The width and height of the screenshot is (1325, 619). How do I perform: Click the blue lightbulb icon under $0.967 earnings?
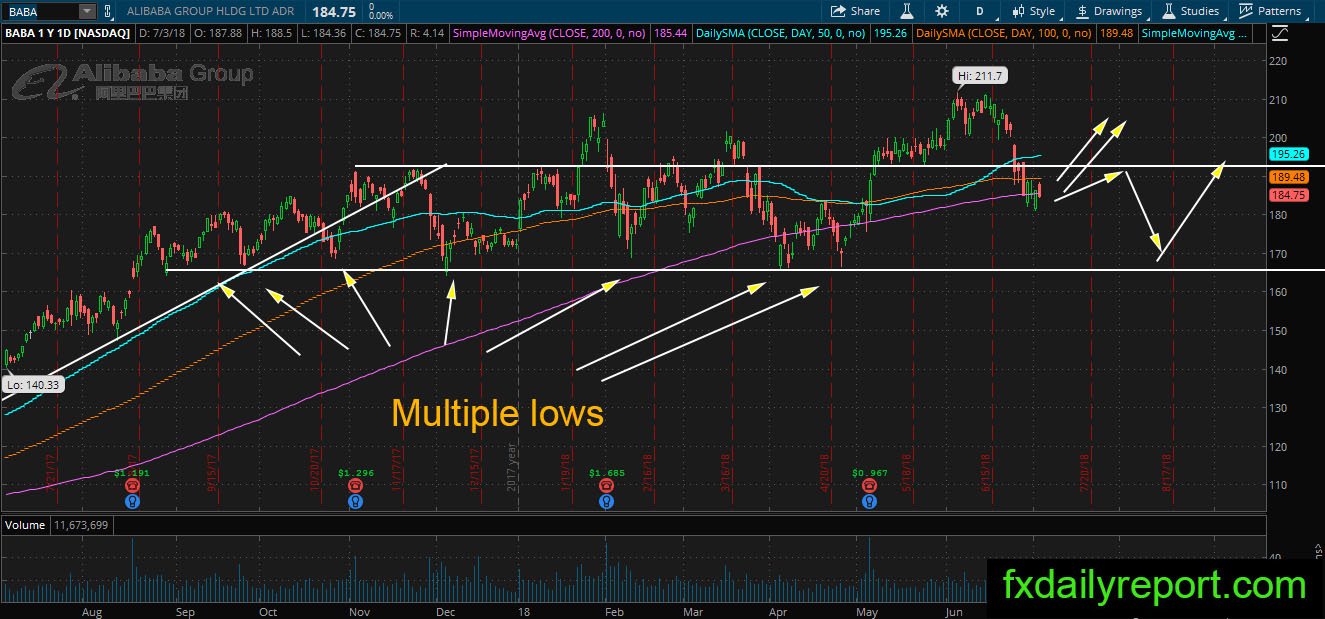point(868,500)
